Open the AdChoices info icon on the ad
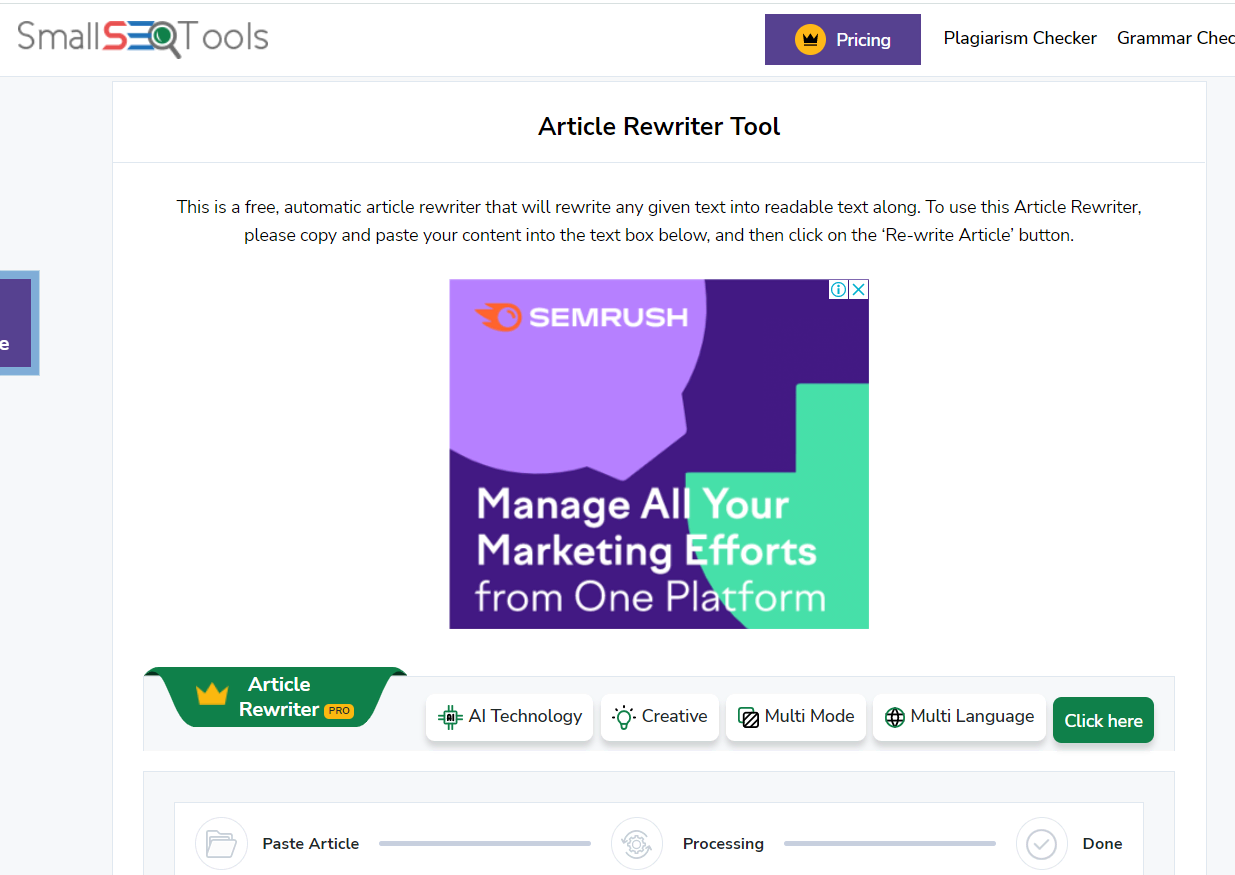Viewport: 1235px width, 875px height. [838, 289]
